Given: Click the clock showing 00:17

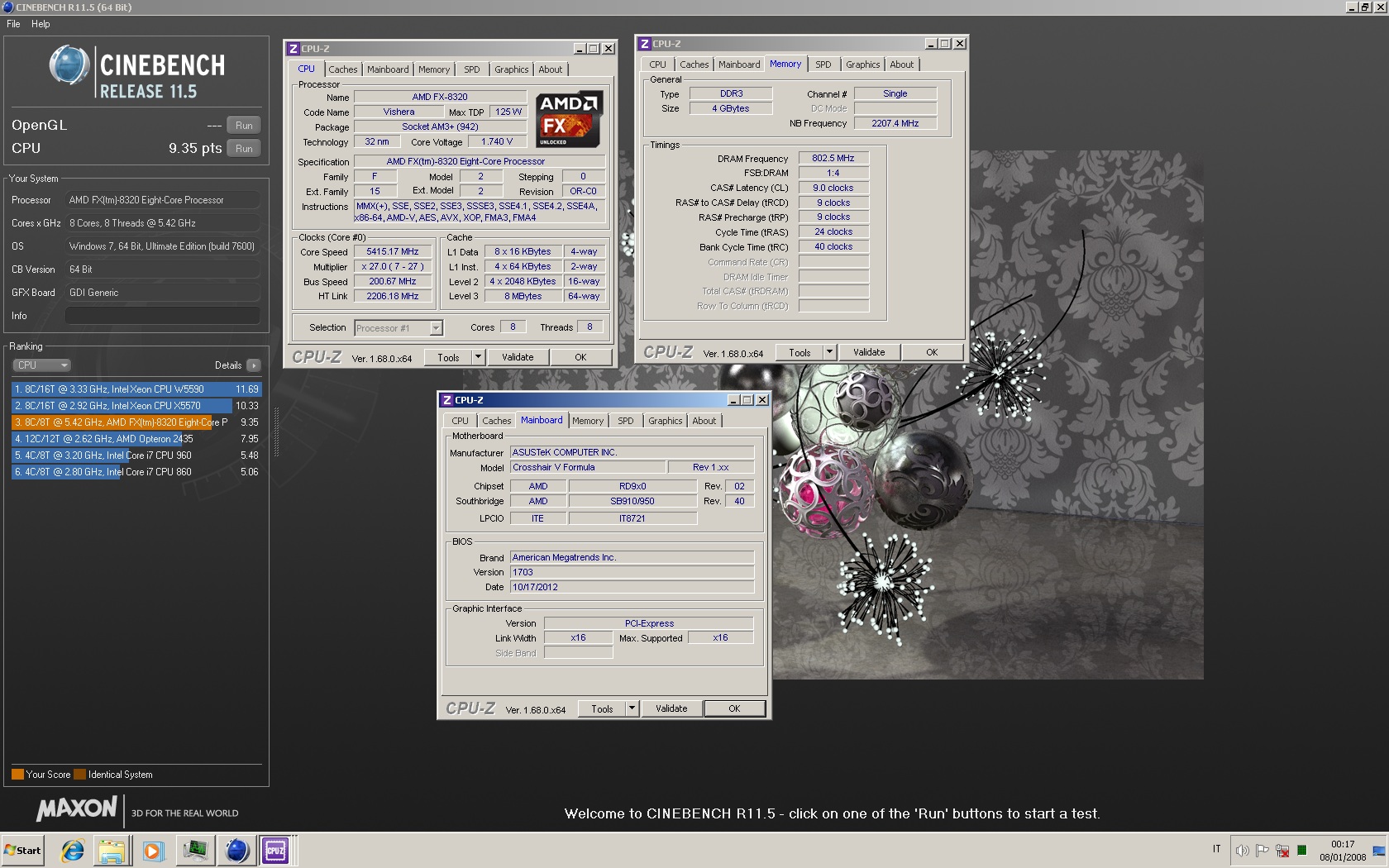Looking at the screenshot, I should (x=1343, y=844).
